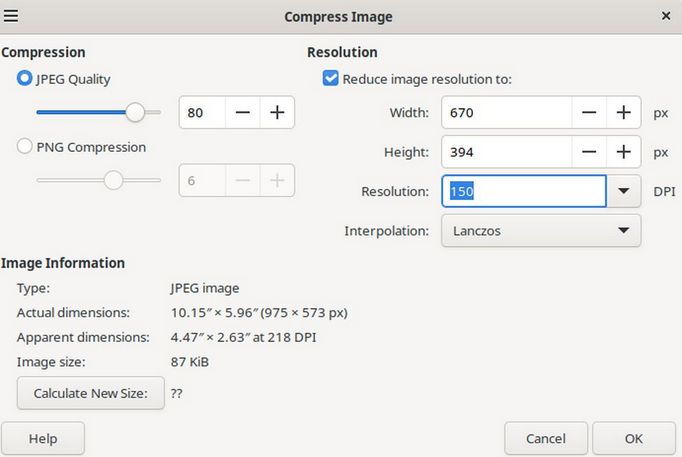
Task: Increase height value with plus button
Action: tap(623, 152)
